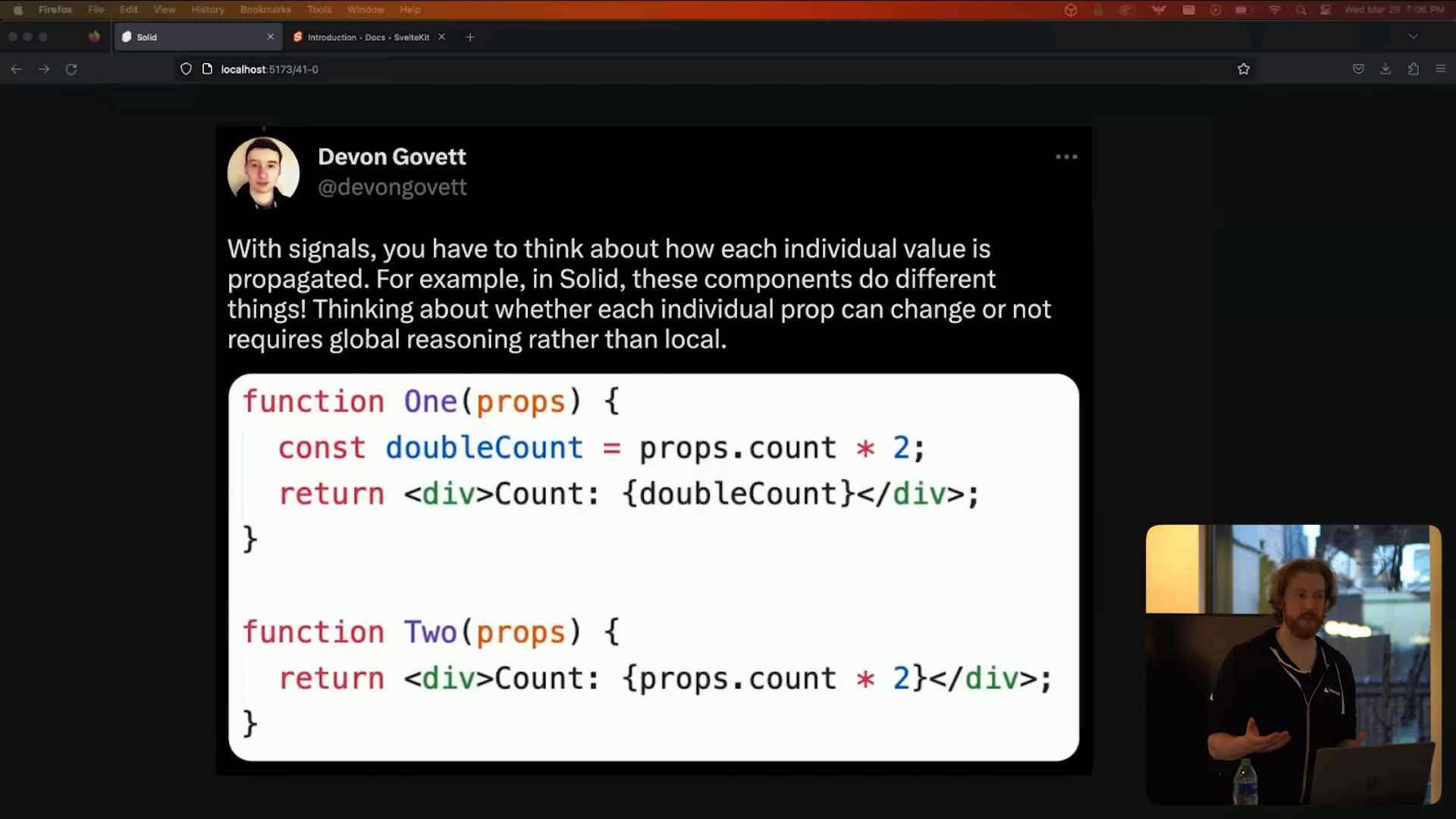Go back to the previous page
The image size is (1456, 819).
pos(16,69)
